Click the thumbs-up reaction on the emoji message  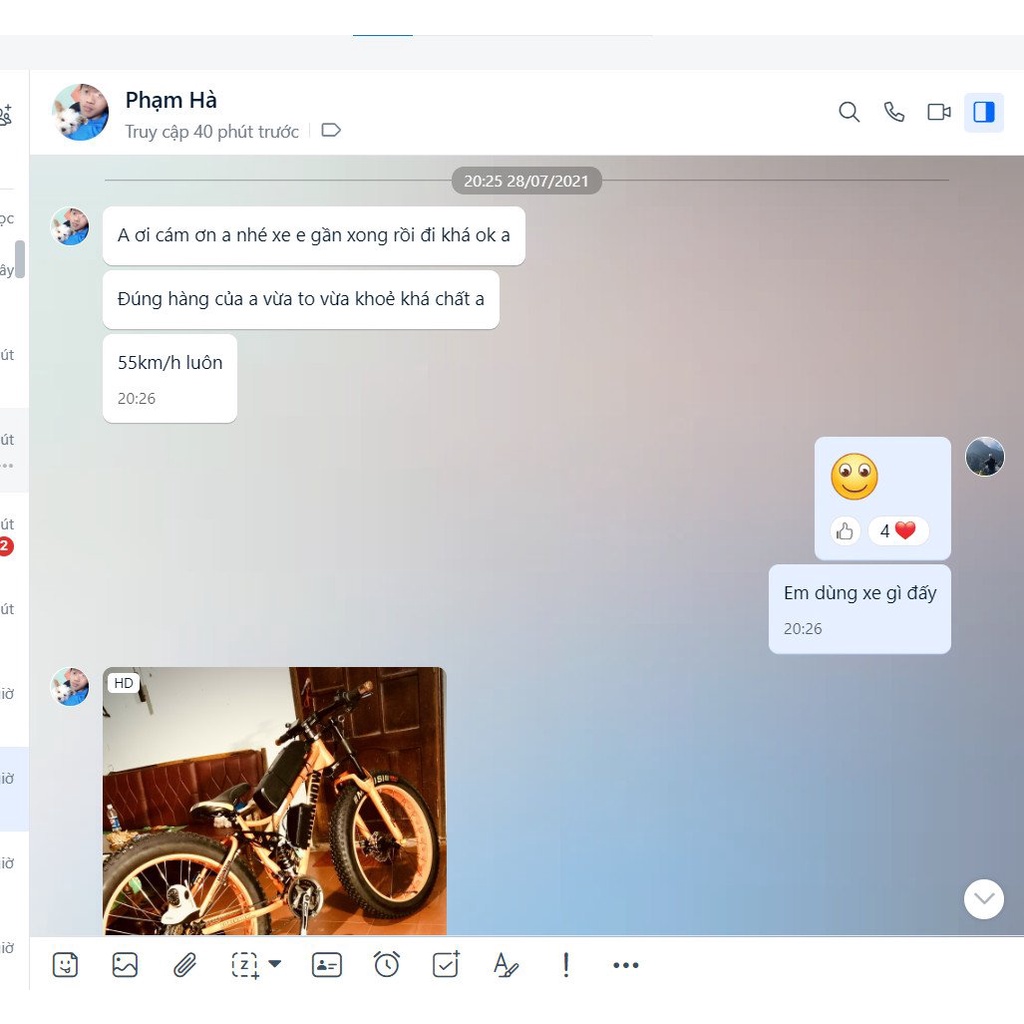845,531
